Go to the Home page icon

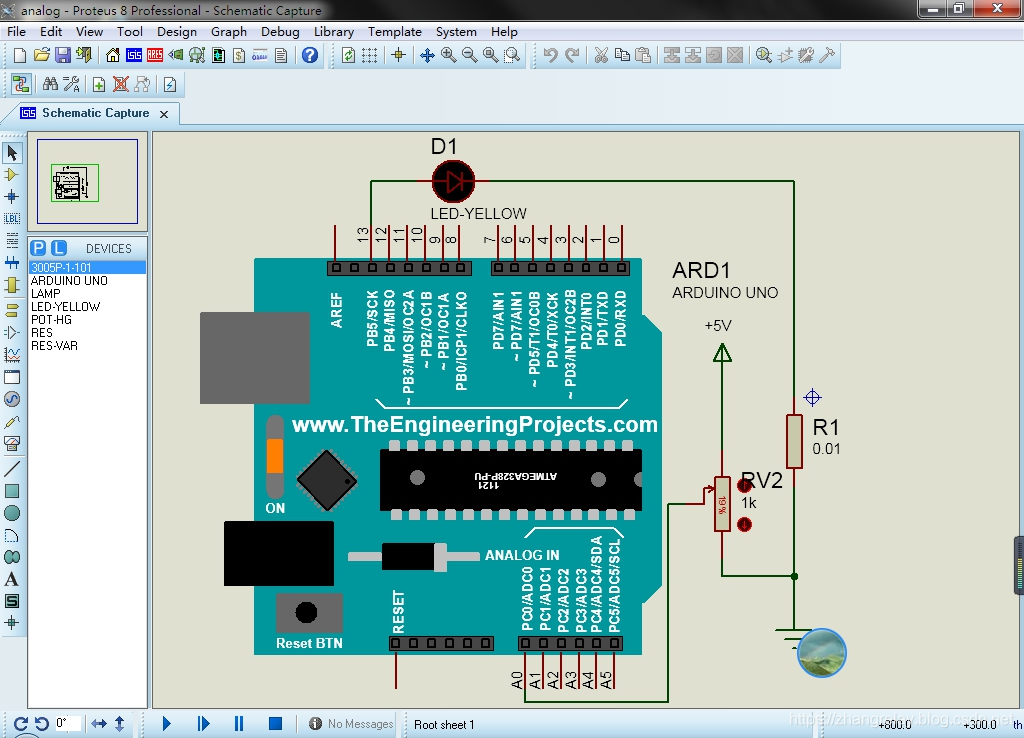(113, 56)
